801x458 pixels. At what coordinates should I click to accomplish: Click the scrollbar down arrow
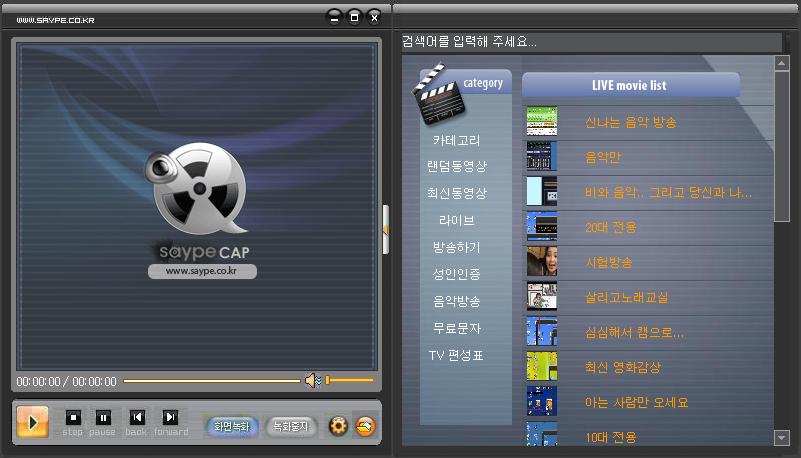(782, 438)
